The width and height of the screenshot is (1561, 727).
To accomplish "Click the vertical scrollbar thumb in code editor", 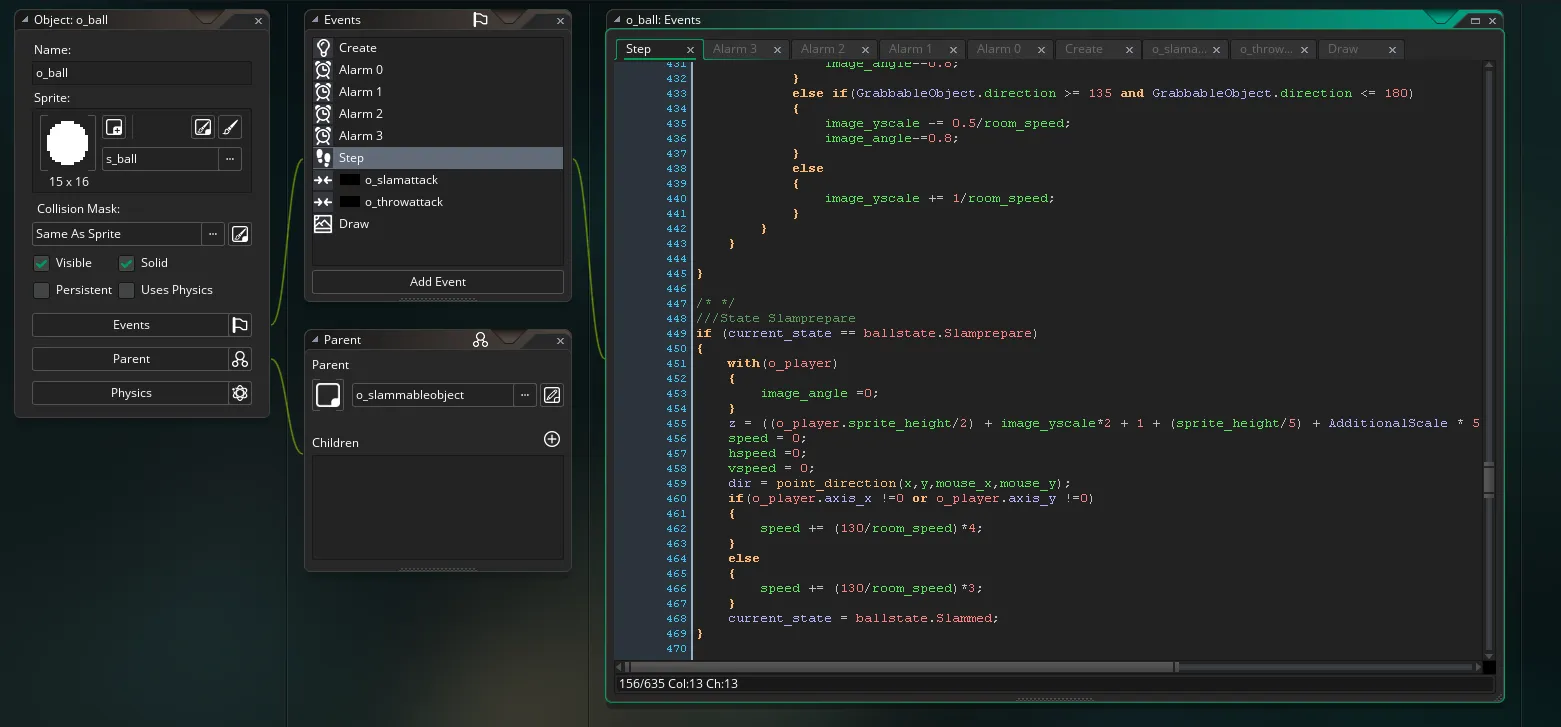I will tap(1488, 480).
